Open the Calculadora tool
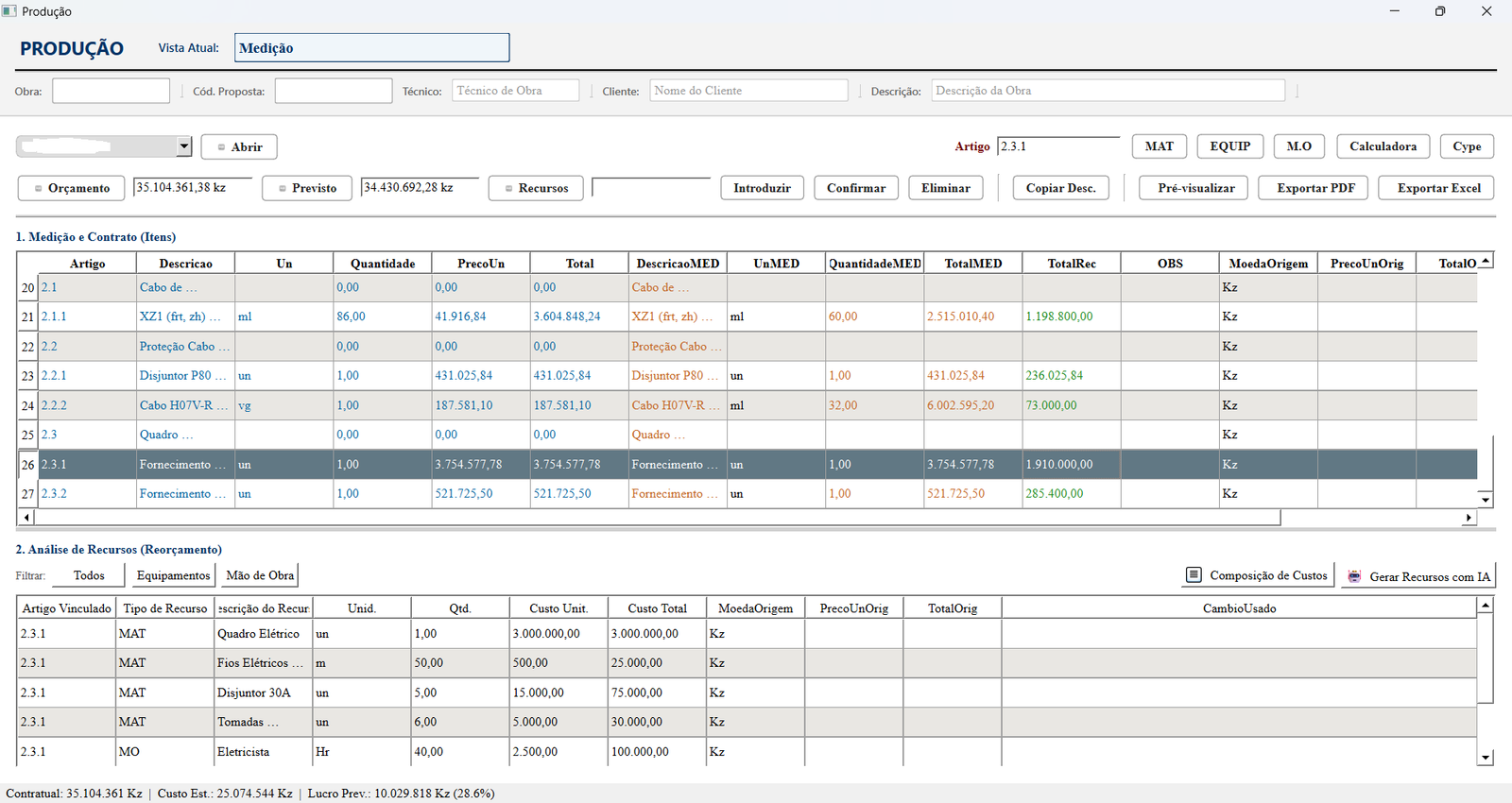This screenshot has width=1512, height=803. (x=1383, y=146)
